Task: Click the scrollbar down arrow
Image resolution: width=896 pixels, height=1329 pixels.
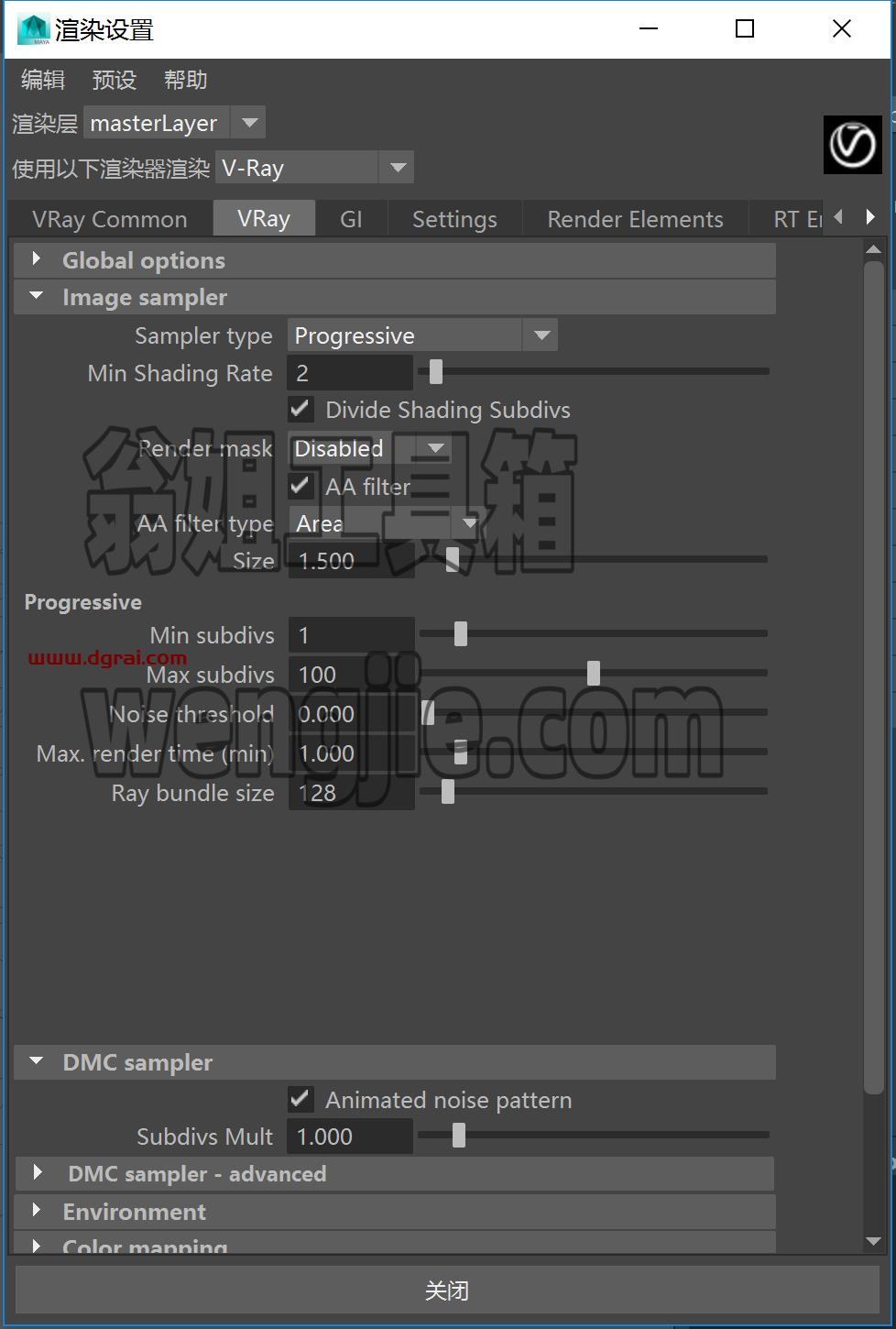Action: click(873, 1241)
